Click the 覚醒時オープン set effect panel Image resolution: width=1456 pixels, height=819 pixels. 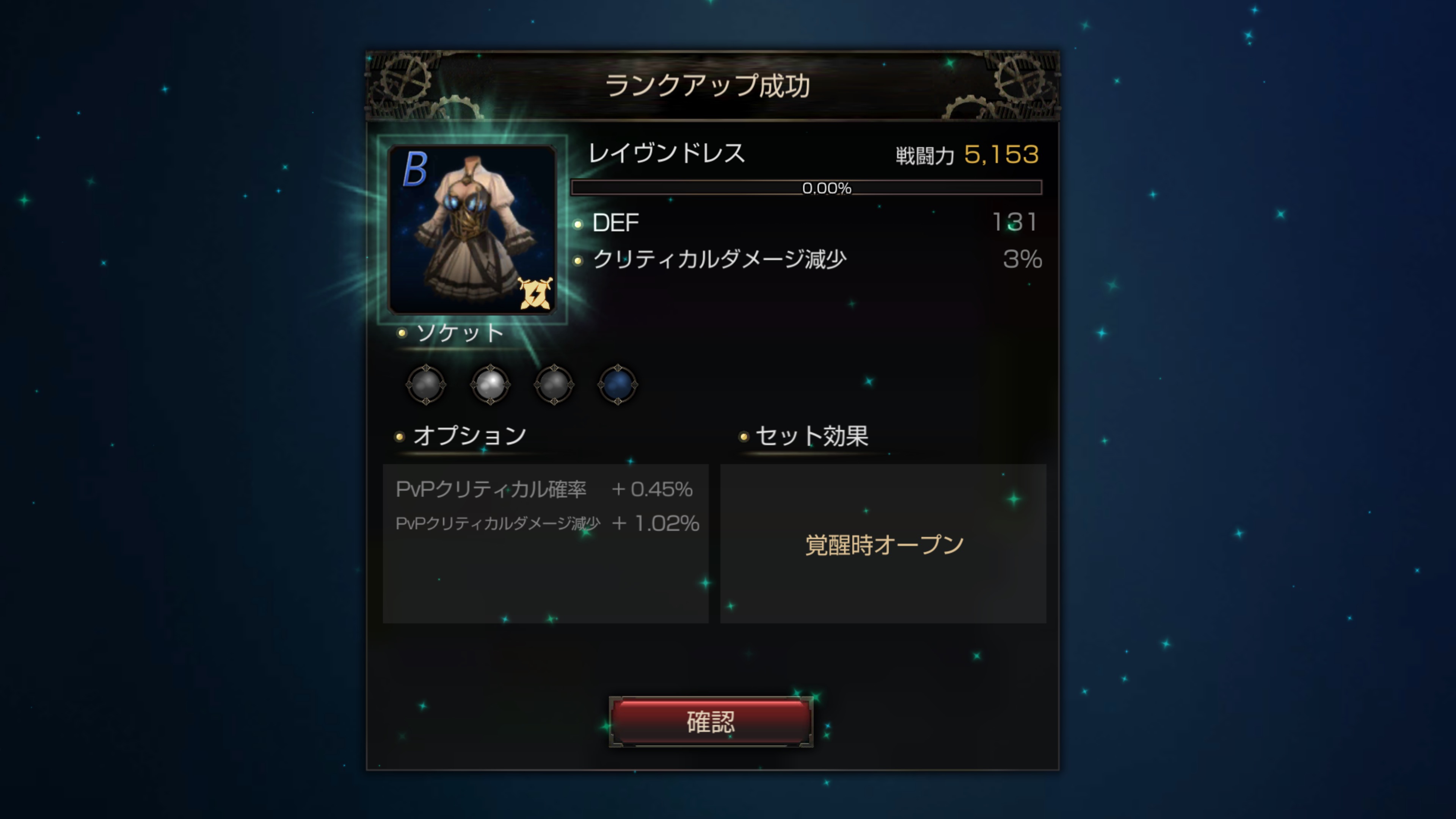[x=883, y=544]
